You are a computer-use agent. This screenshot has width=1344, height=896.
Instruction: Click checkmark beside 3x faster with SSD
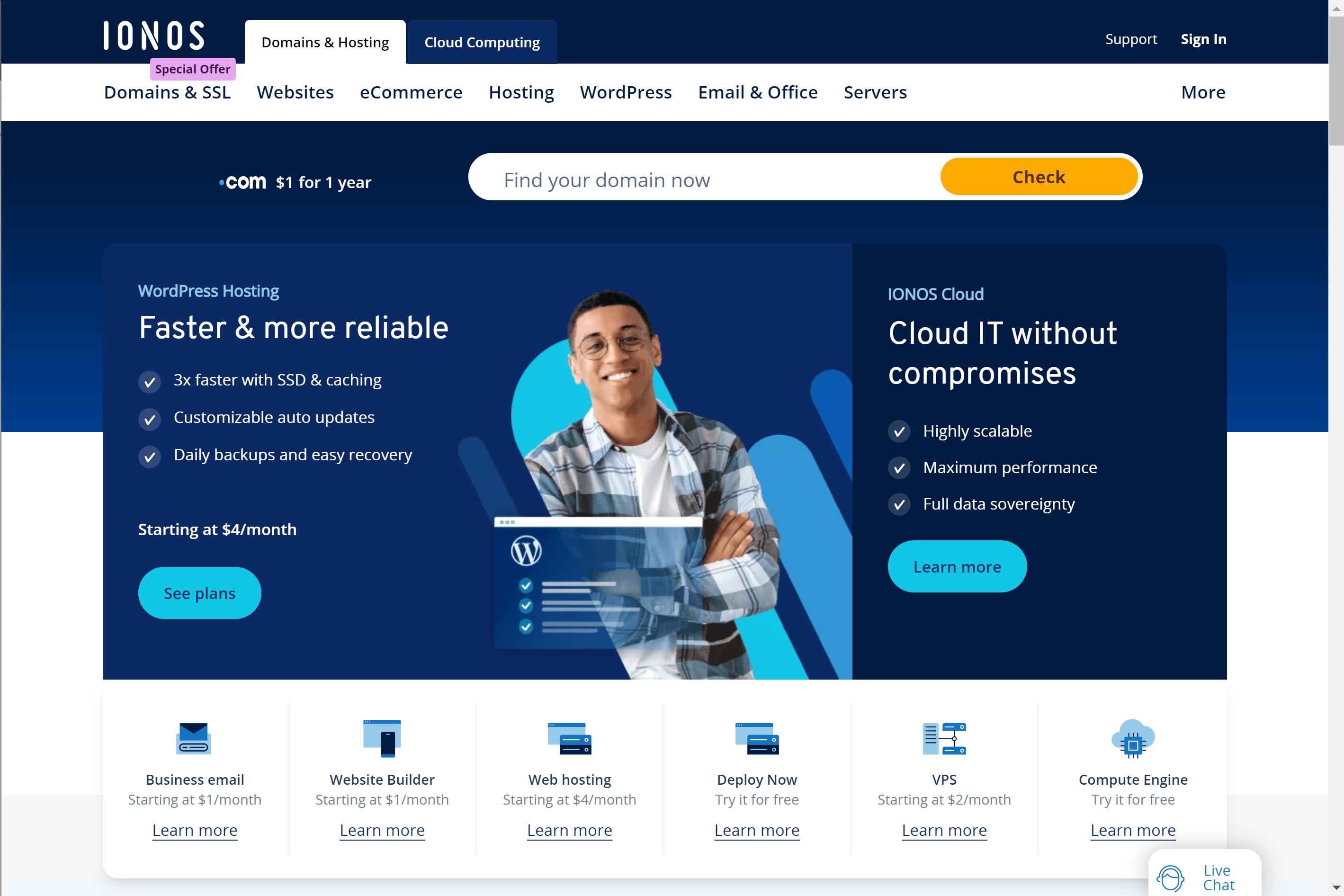point(150,382)
